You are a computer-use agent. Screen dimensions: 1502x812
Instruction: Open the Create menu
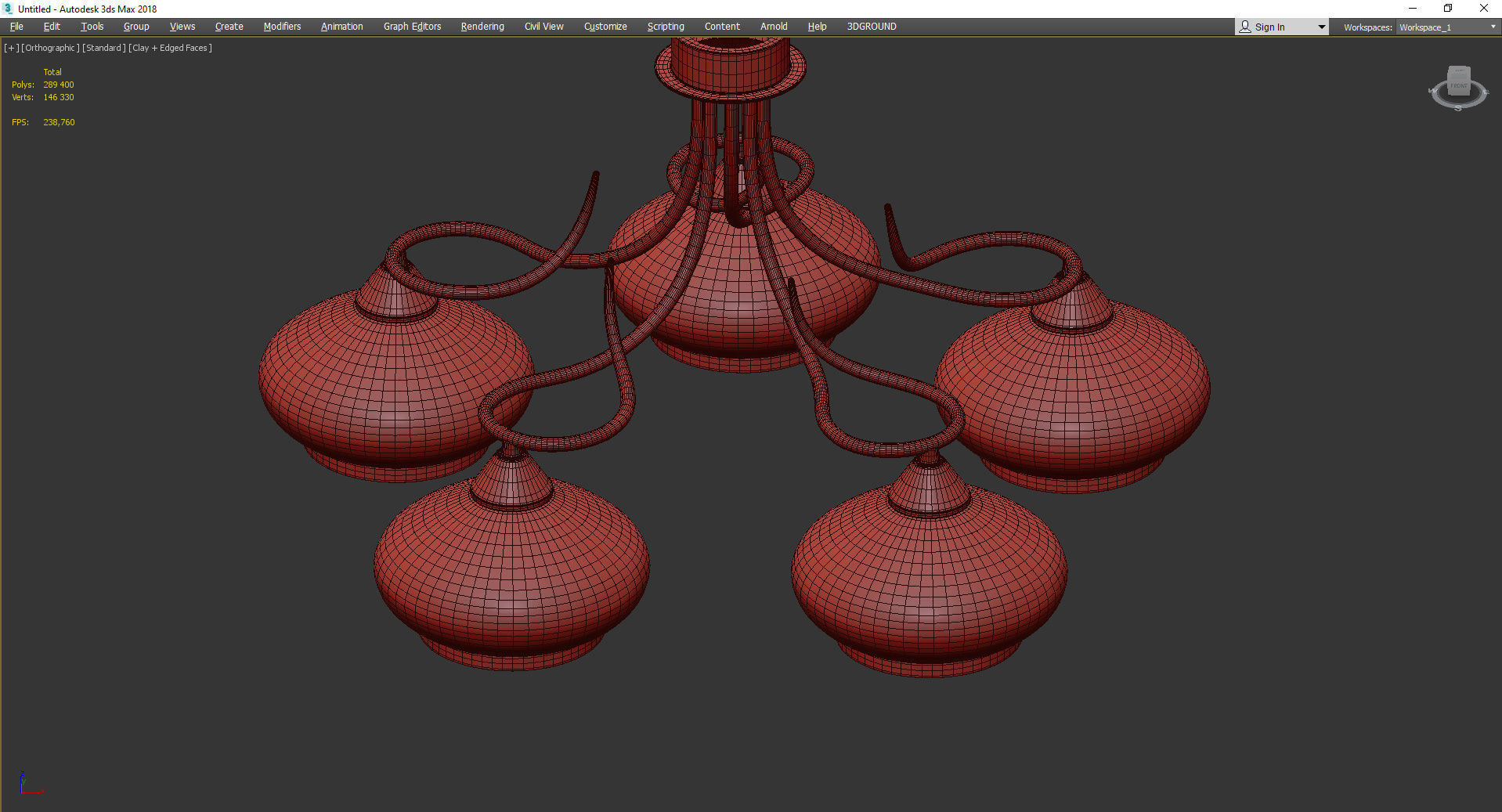pyautogui.click(x=229, y=27)
